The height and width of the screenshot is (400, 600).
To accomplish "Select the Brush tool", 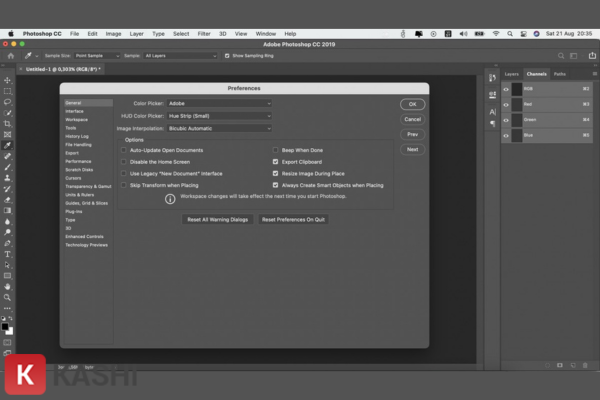I will [7, 167].
